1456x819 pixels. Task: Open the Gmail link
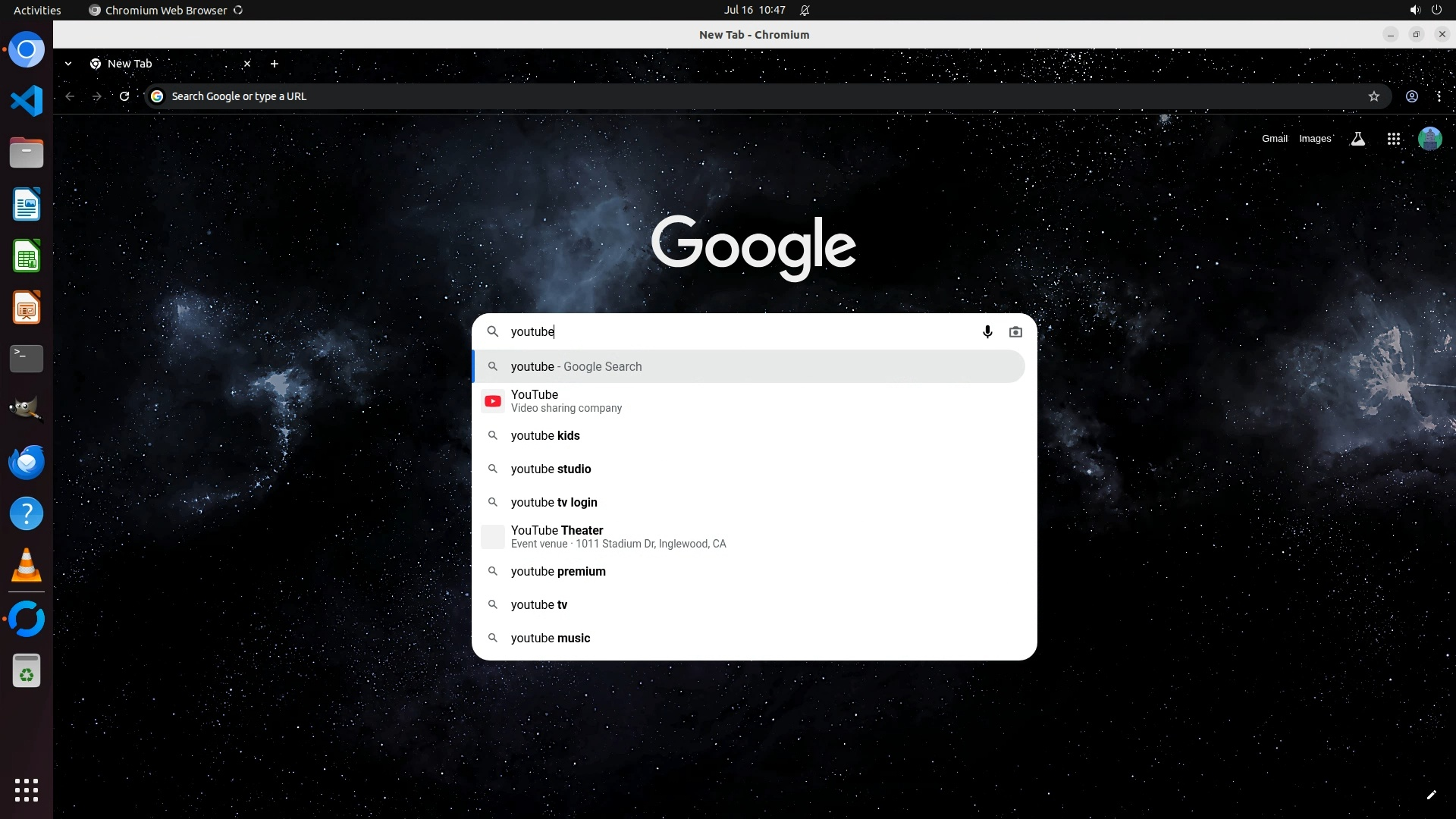pos(1274,139)
